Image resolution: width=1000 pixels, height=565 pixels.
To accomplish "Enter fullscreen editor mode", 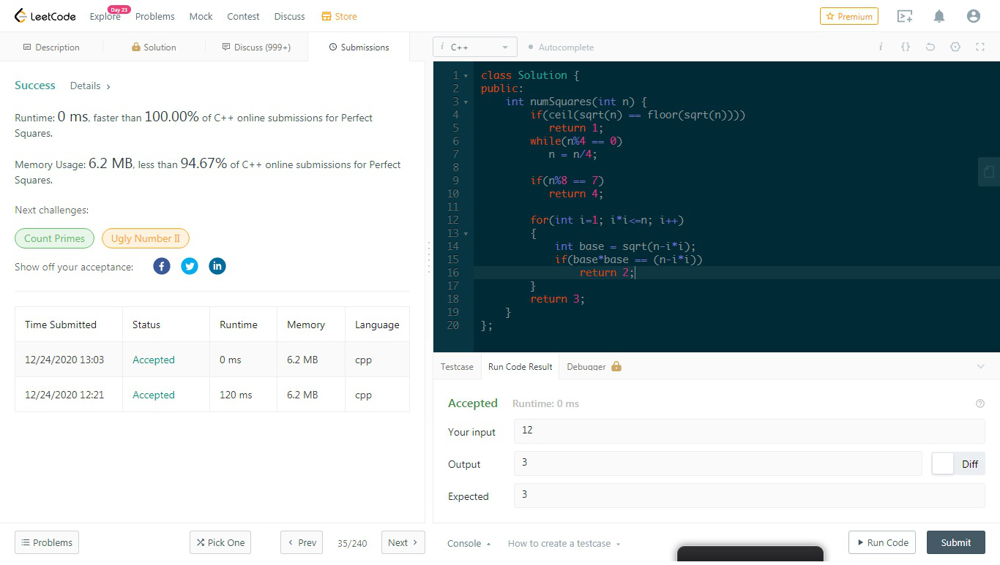I will pyautogui.click(x=980, y=47).
